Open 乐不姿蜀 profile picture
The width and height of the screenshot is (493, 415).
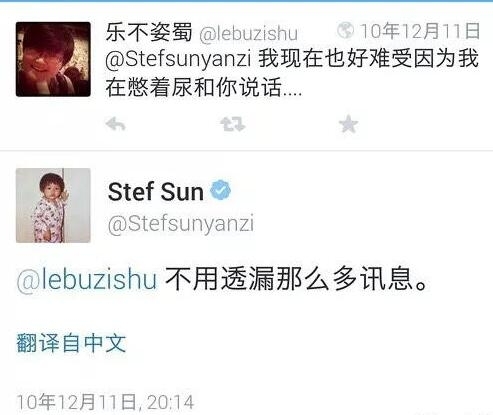click(53, 59)
